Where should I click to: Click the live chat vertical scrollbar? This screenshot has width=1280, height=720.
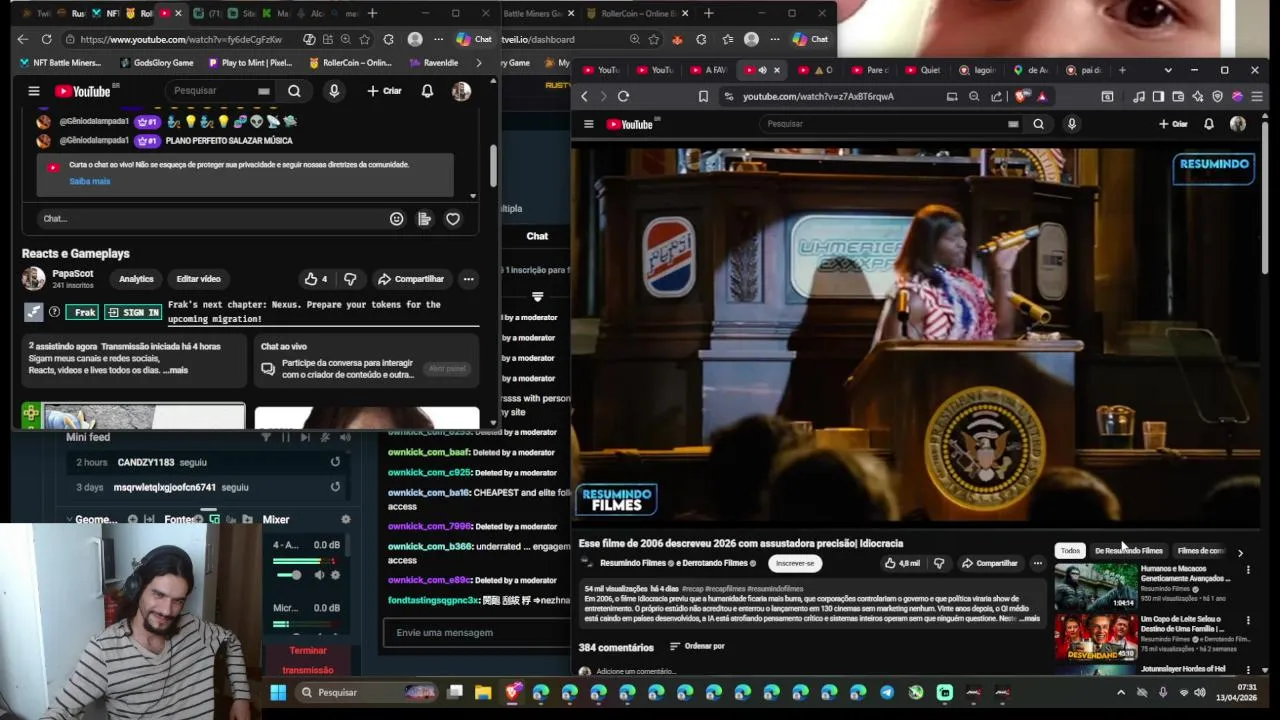493,165
